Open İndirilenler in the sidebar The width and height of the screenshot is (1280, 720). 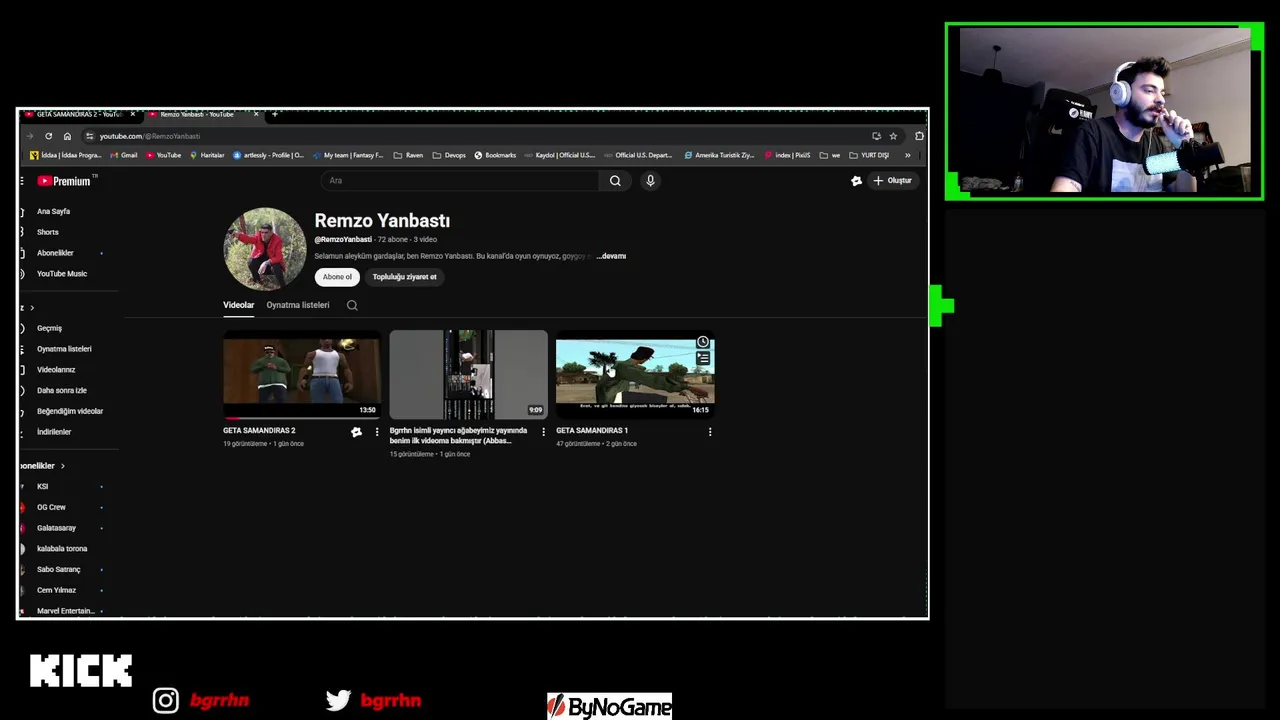[54, 432]
